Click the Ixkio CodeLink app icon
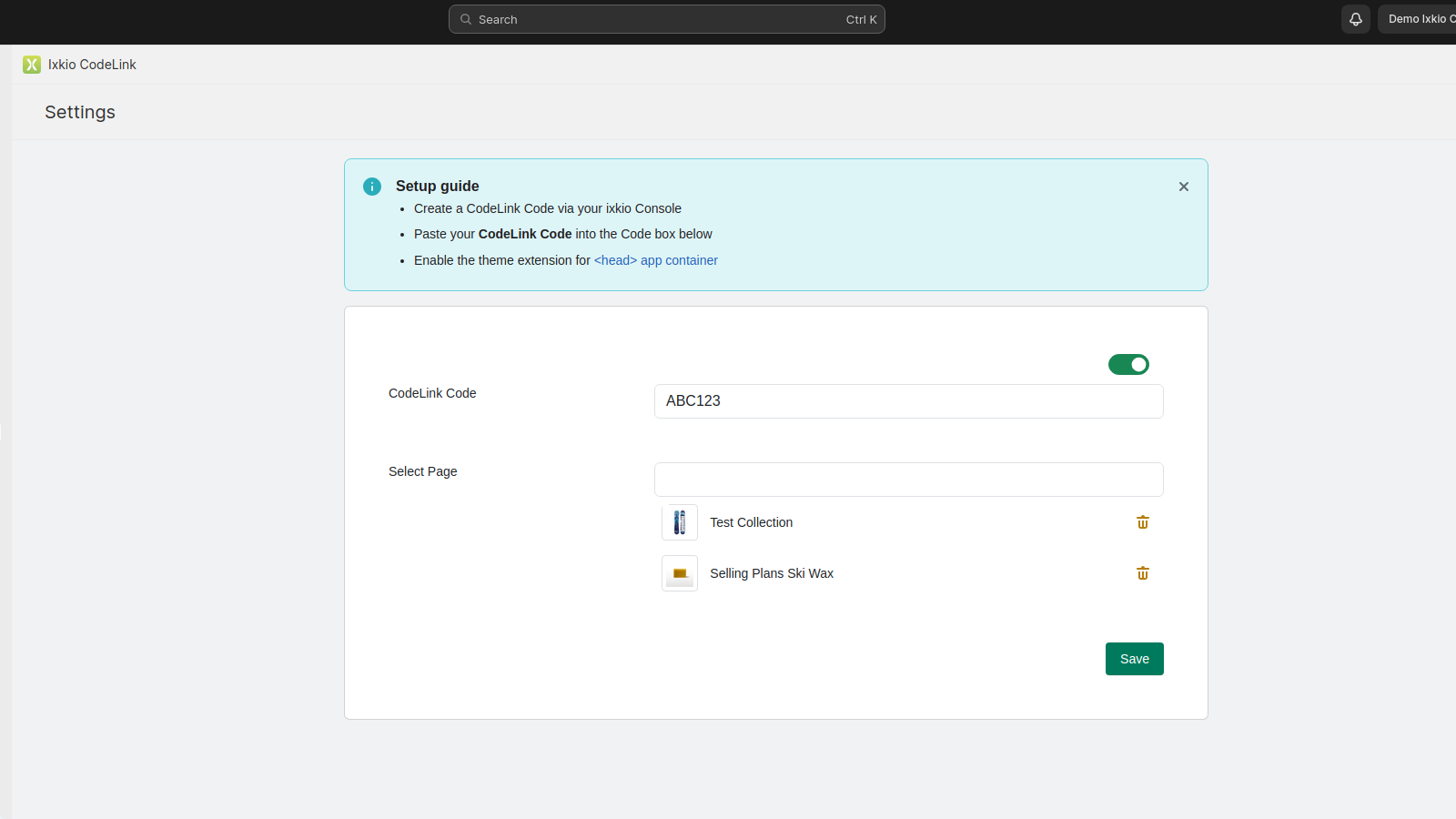The width and height of the screenshot is (1456, 819). coord(33,65)
